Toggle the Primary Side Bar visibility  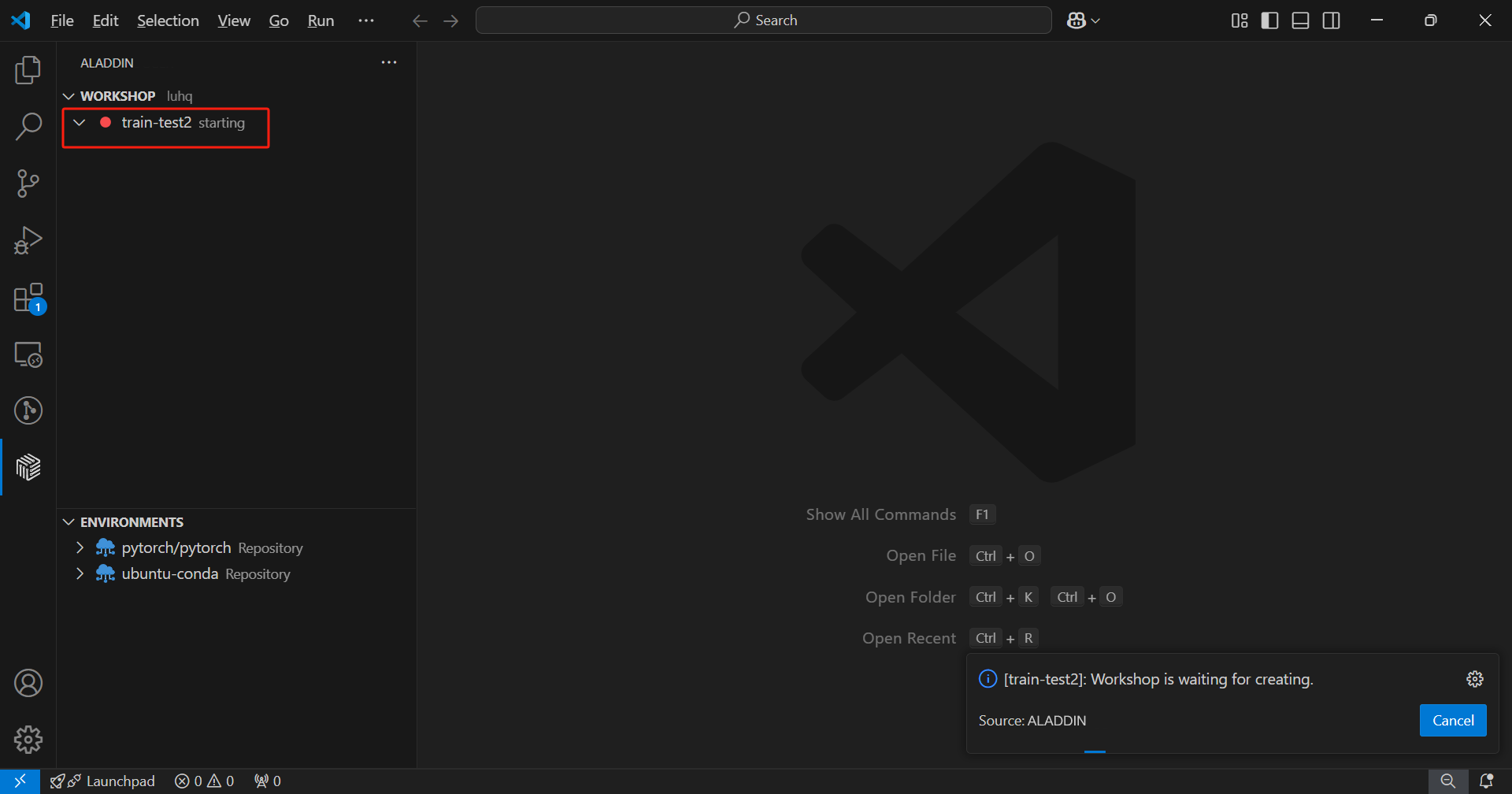(1269, 20)
